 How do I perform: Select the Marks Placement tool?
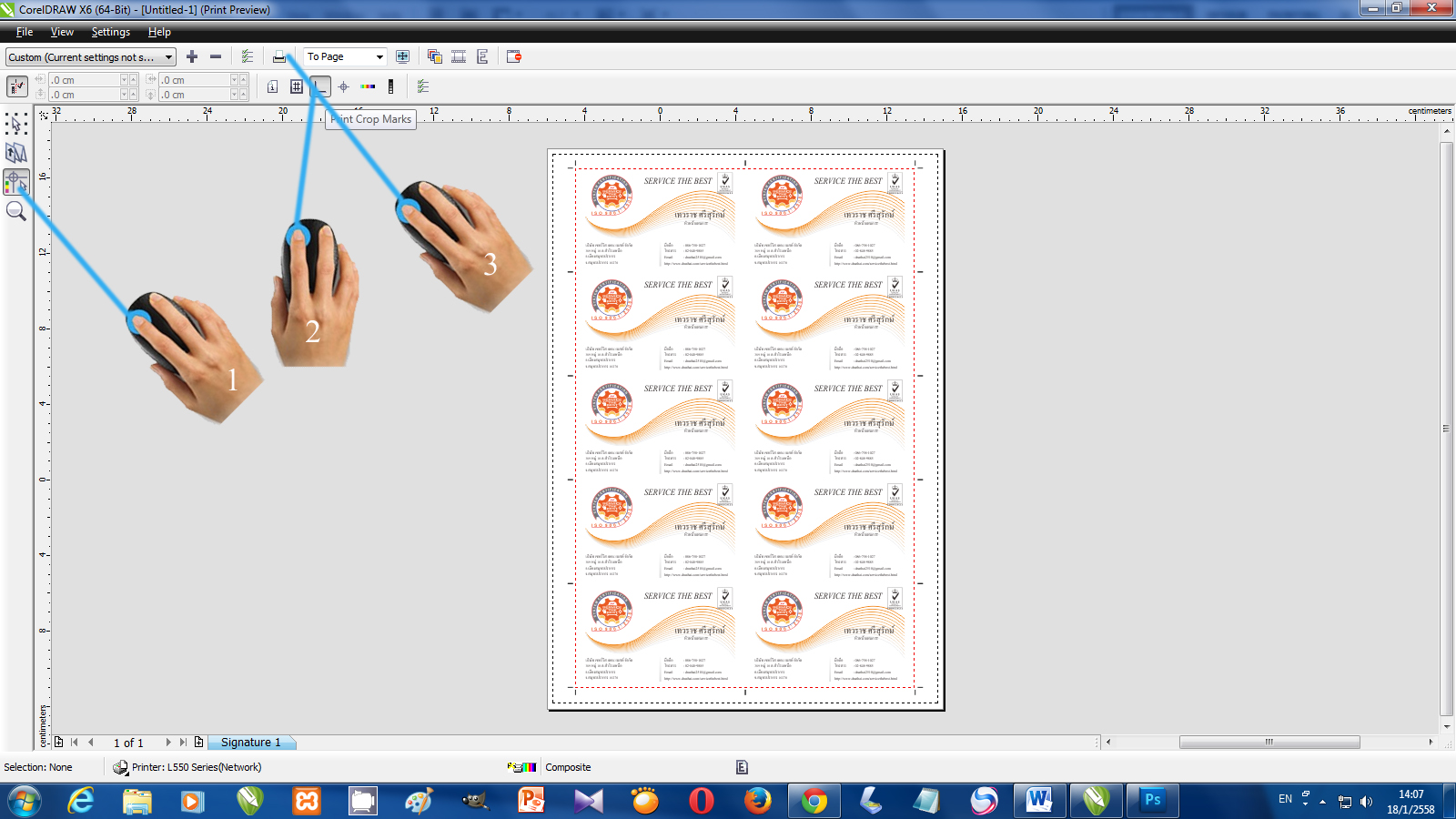tap(16, 183)
